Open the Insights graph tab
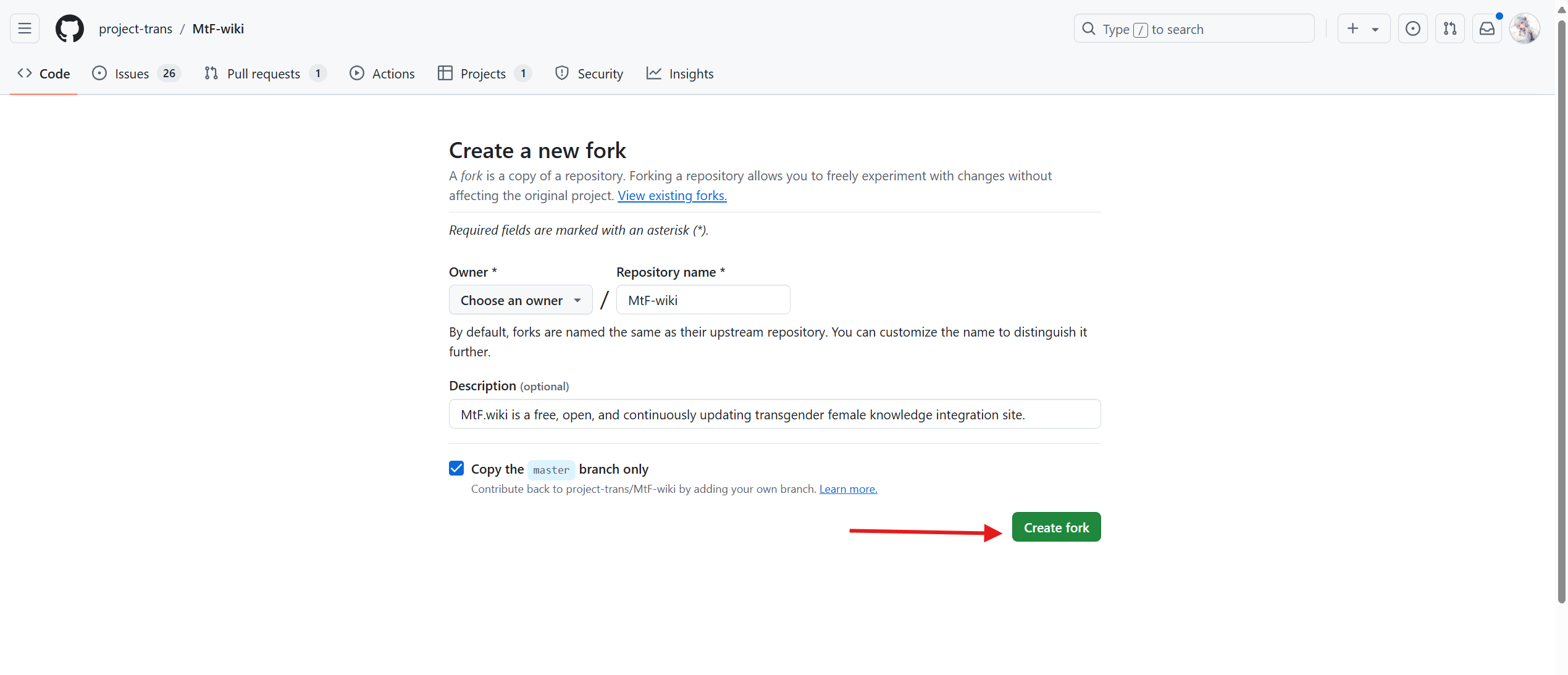Image resolution: width=1568 pixels, height=675 pixels. (x=679, y=73)
